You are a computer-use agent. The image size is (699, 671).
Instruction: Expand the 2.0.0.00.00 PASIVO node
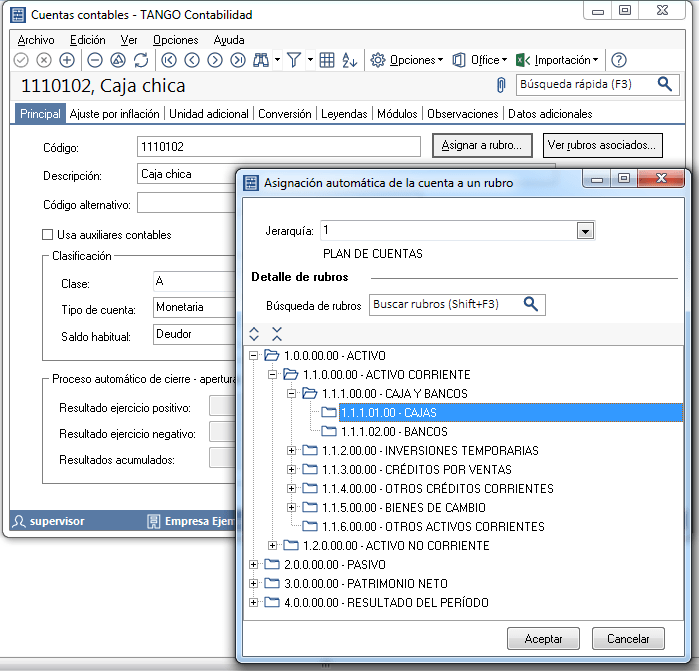click(254, 565)
